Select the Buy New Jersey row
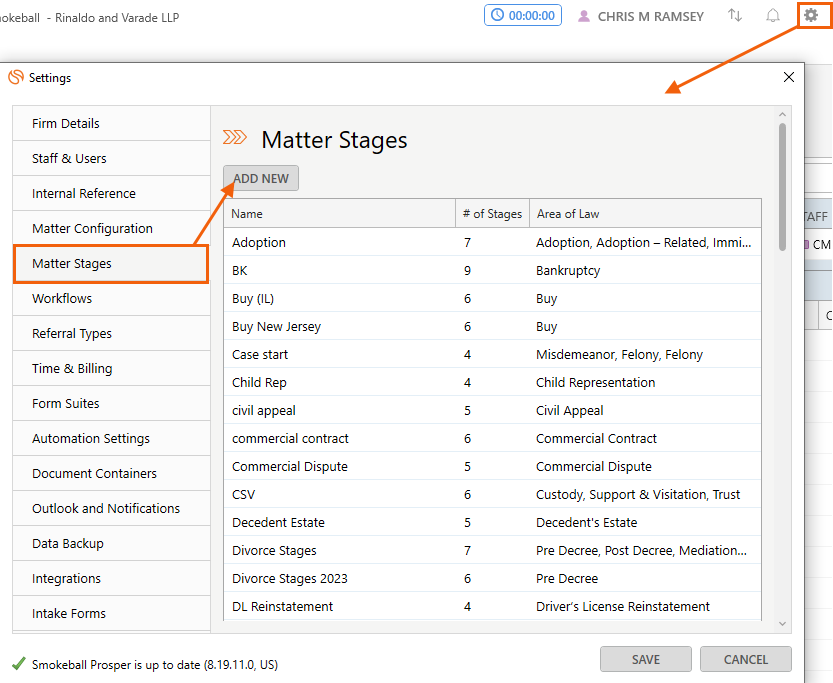The height and width of the screenshot is (683, 833). click(x=492, y=327)
